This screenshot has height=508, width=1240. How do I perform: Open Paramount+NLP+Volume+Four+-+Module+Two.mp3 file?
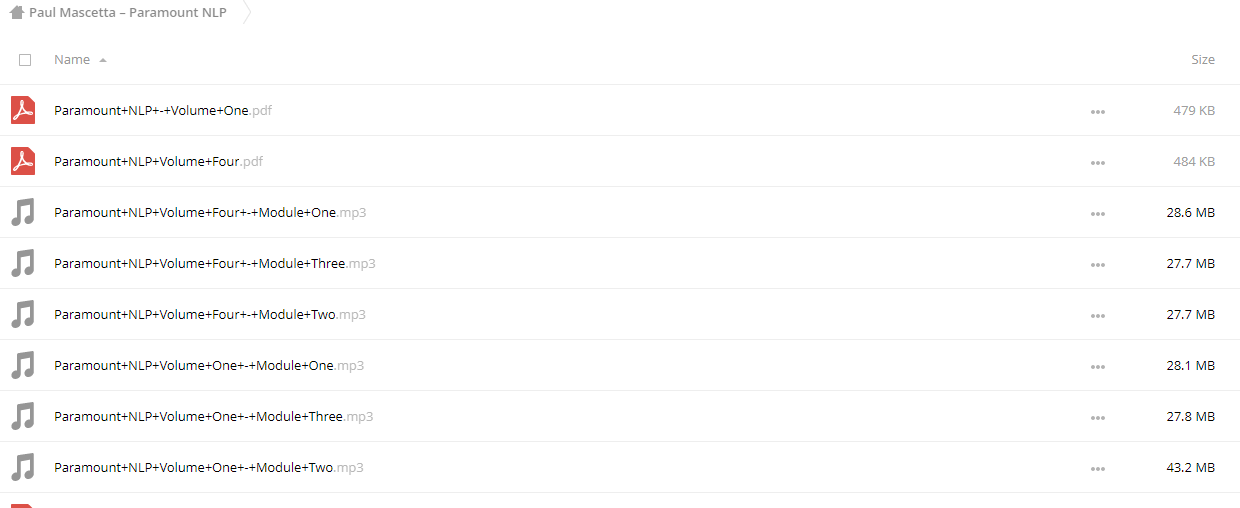(x=210, y=314)
